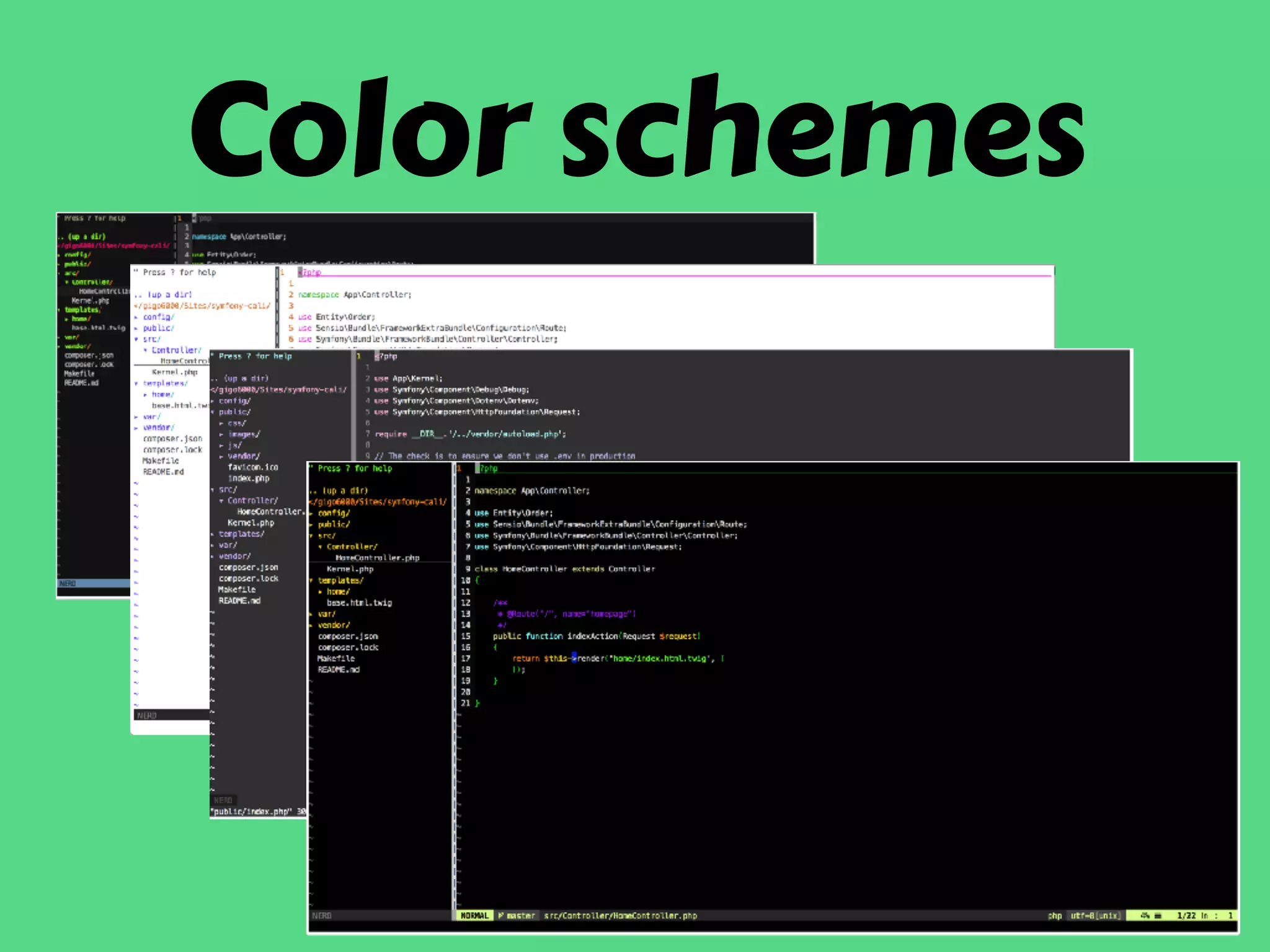Click the 'return $this->render' line
1270x952 pixels.
point(618,659)
